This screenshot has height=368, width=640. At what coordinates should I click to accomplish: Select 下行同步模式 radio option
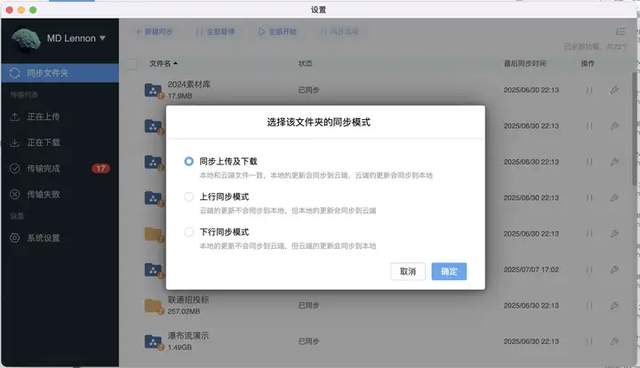click(x=189, y=232)
